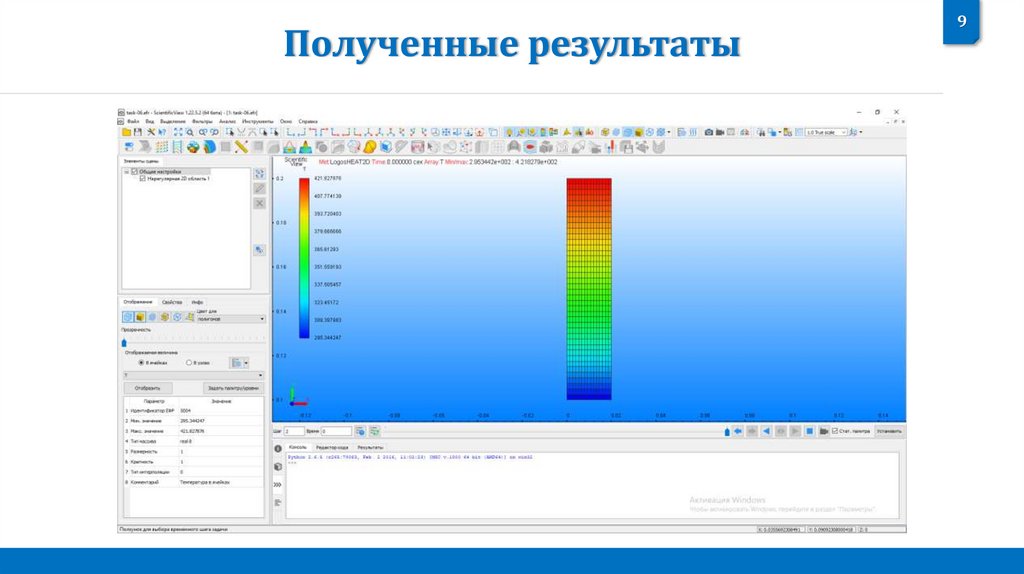Open the Справка menu
1024x574 pixels.
coord(308,121)
